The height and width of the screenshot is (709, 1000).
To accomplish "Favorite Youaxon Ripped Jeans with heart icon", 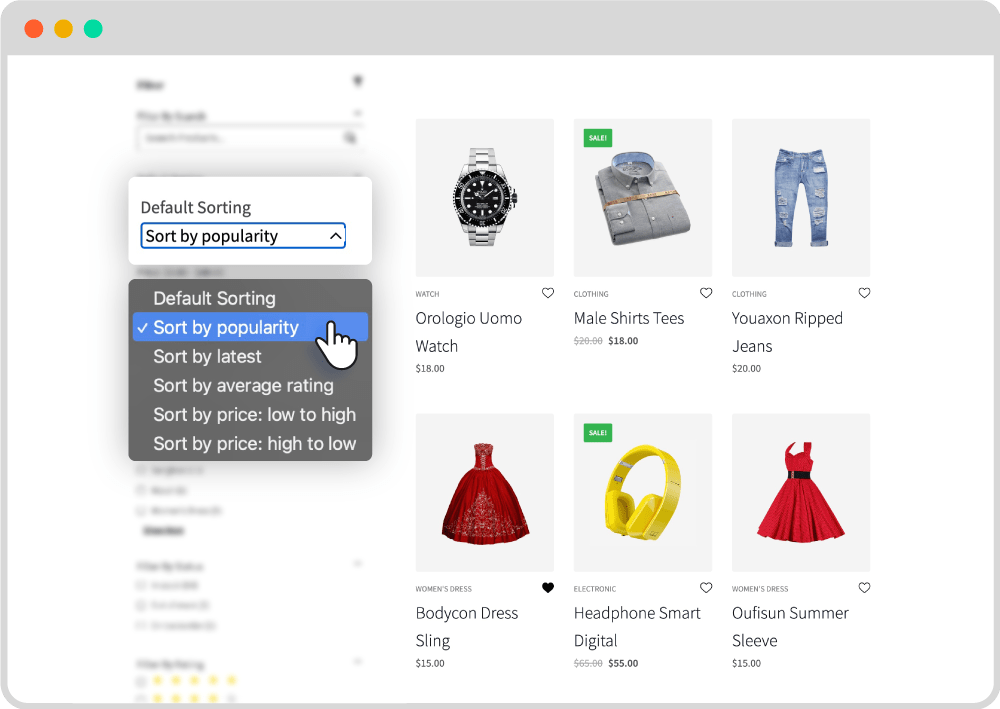I will [864, 293].
